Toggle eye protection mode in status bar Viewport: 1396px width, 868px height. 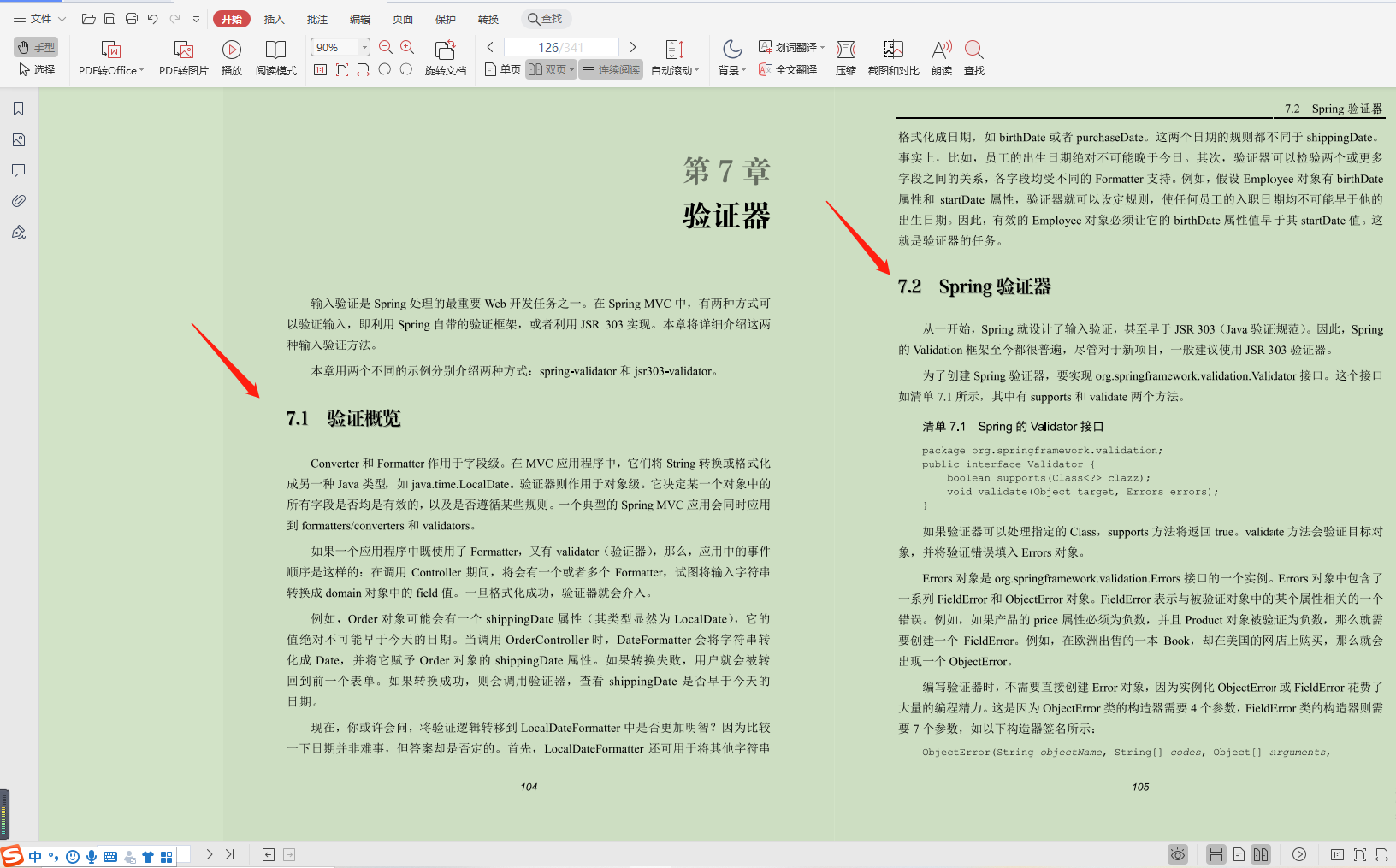tap(1178, 854)
